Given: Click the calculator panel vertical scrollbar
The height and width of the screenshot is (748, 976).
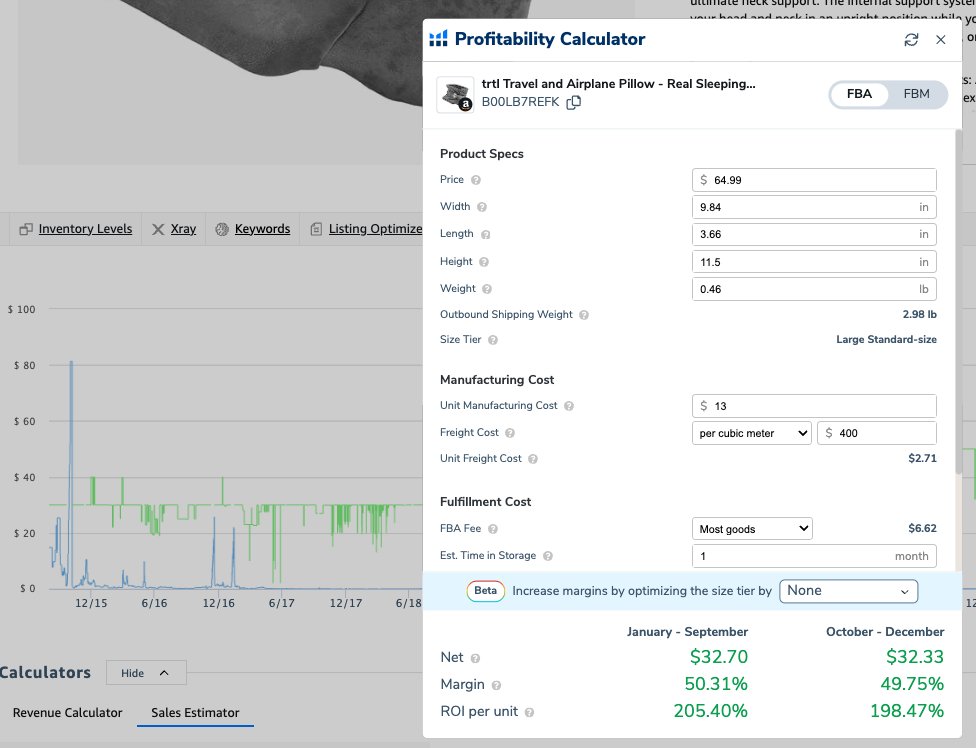Looking at the screenshot, I should pos(958,301).
